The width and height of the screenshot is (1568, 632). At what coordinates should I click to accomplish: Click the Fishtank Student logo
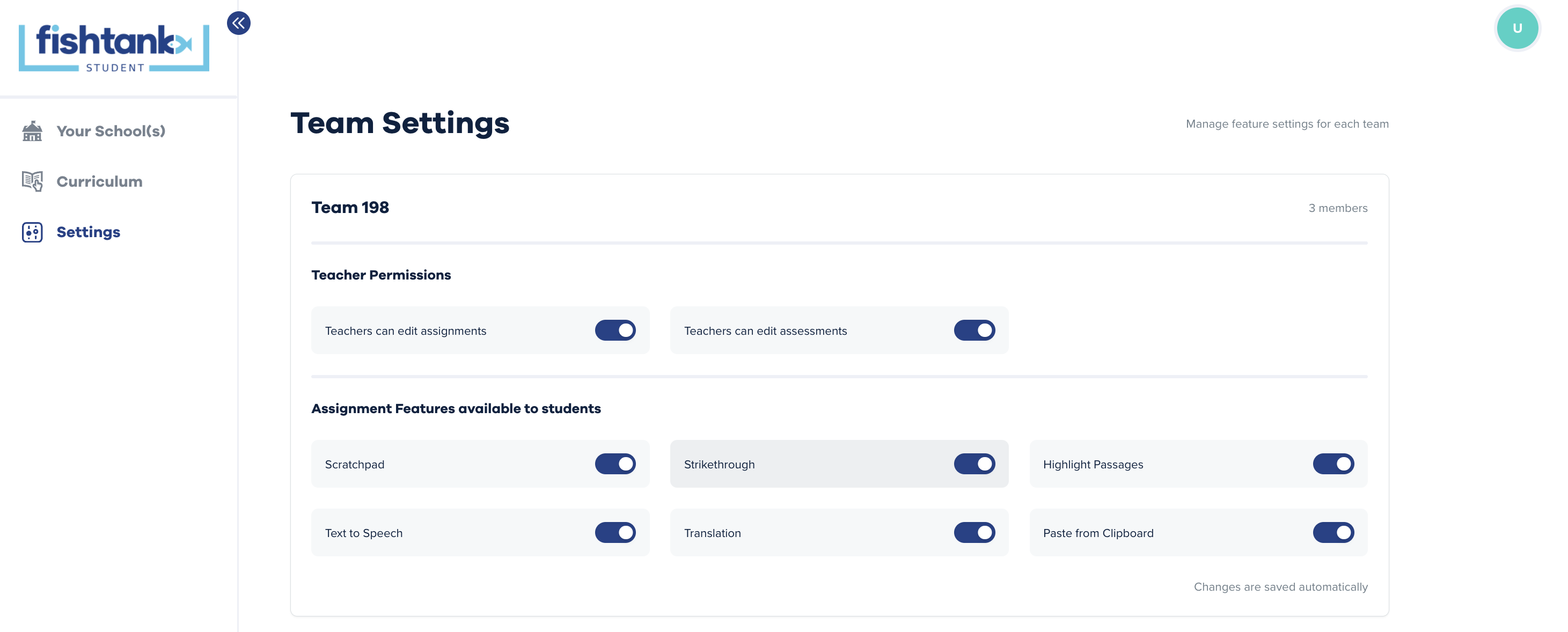point(114,48)
